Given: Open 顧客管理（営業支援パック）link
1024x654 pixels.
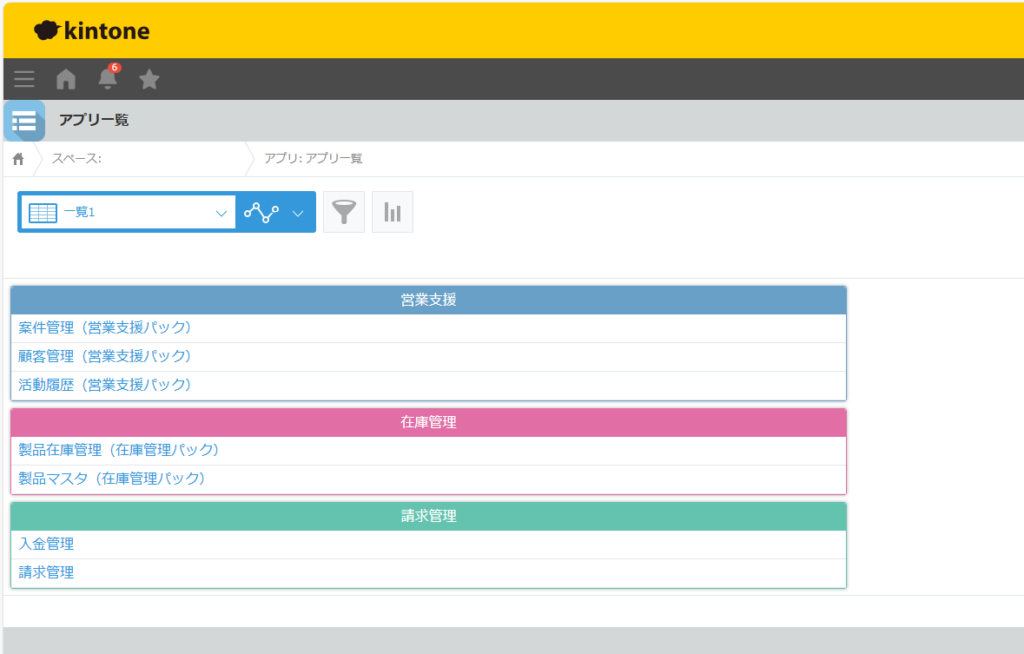Looking at the screenshot, I should [x=104, y=356].
